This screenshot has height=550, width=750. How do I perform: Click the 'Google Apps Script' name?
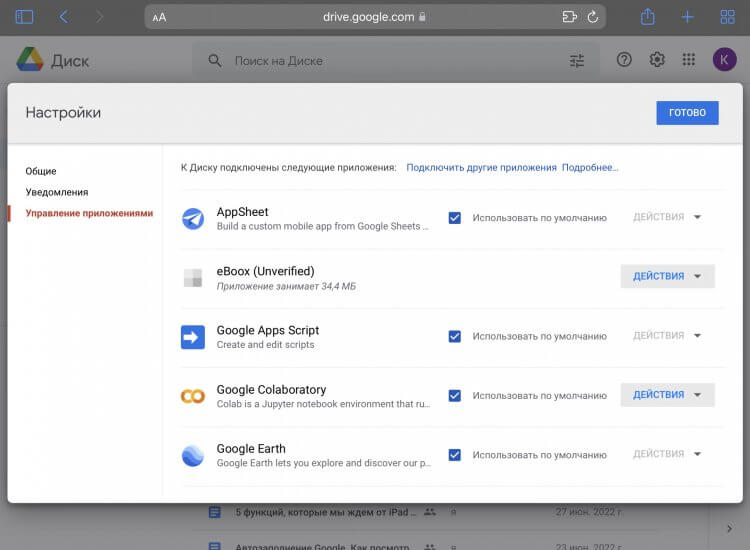tap(267, 330)
